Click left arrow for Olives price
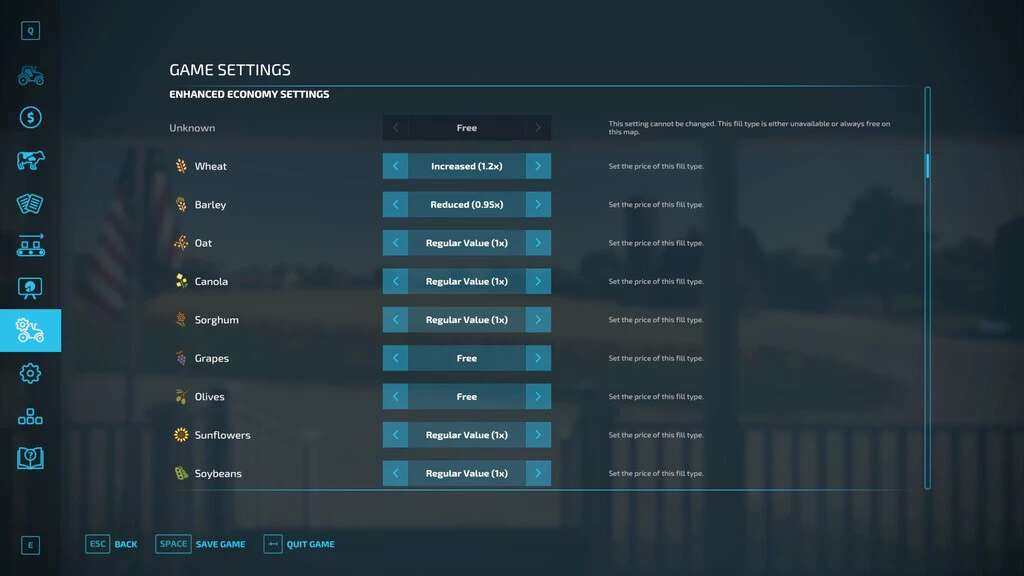1024x576 pixels. click(x=395, y=397)
